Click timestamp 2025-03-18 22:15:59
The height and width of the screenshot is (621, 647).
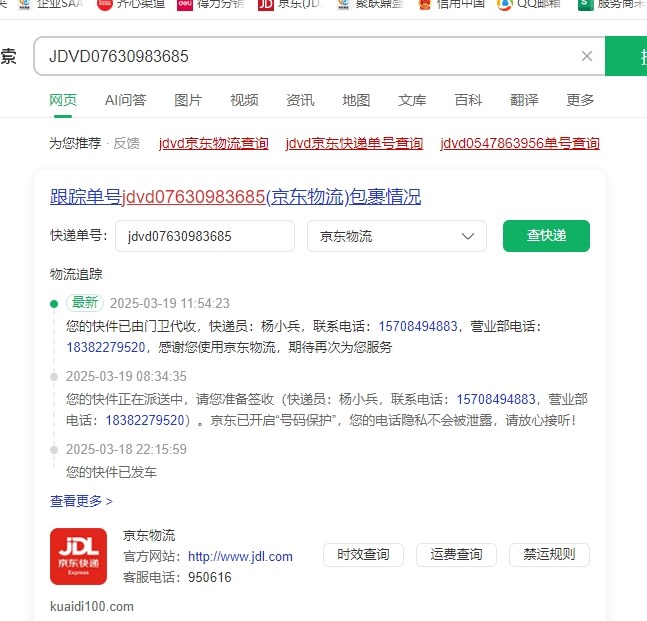click(x=126, y=449)
